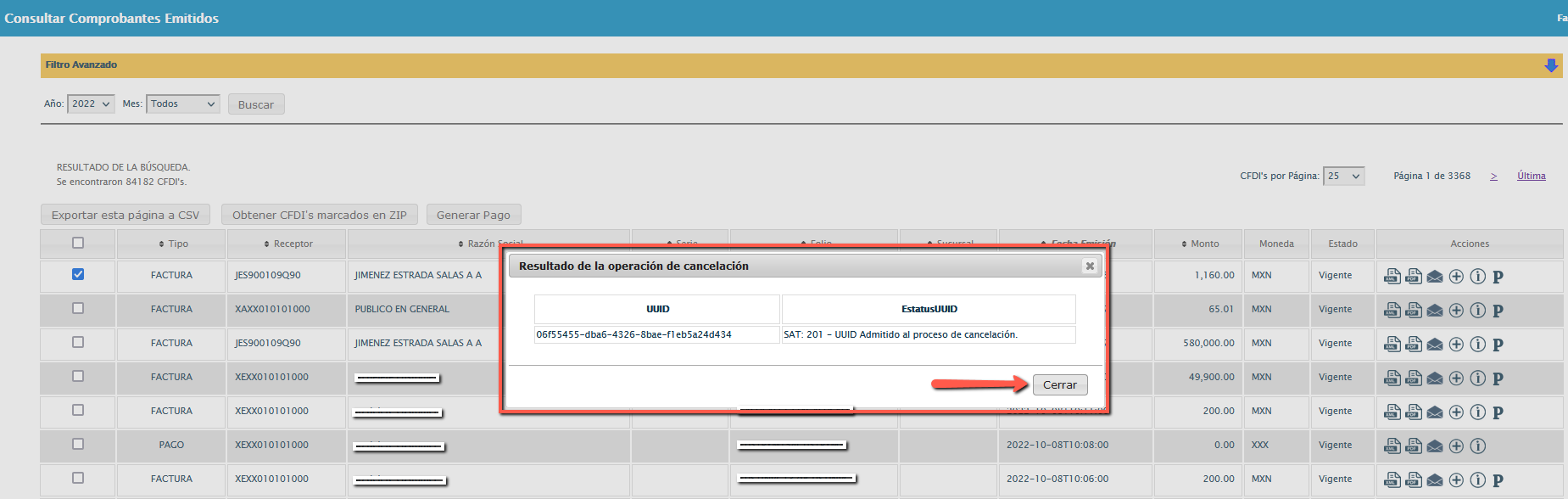The image size is (1568, 499).
Task: Go to the Última page link
Action: pyautogui.click(x=1531, y=176)
